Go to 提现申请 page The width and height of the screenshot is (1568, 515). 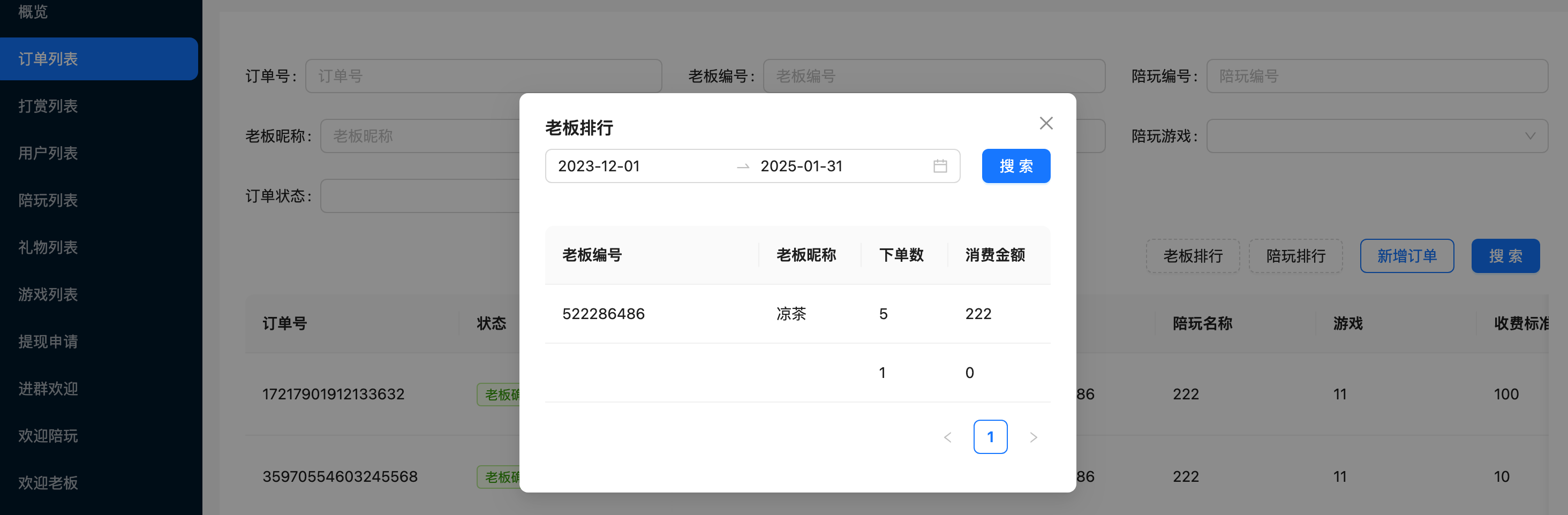(x=48, y=342)
